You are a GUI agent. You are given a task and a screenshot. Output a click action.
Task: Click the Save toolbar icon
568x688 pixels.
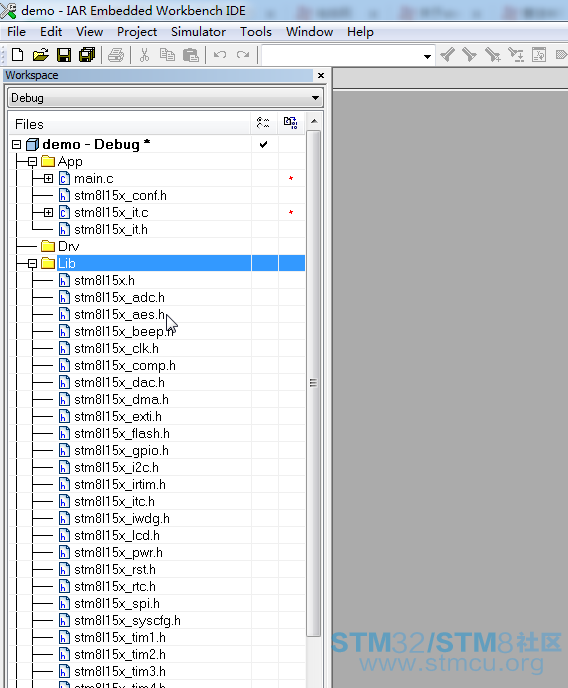pyautogui.click(x=64, y=55)
